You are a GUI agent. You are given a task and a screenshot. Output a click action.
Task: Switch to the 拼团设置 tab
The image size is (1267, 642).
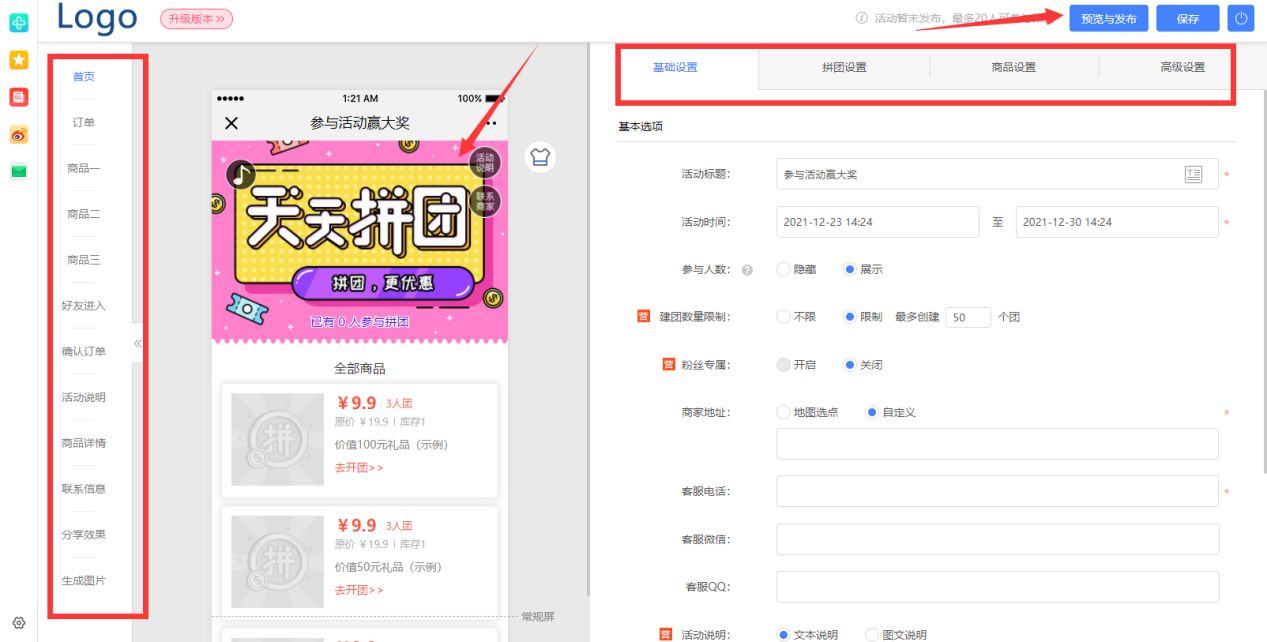(844, 68)
